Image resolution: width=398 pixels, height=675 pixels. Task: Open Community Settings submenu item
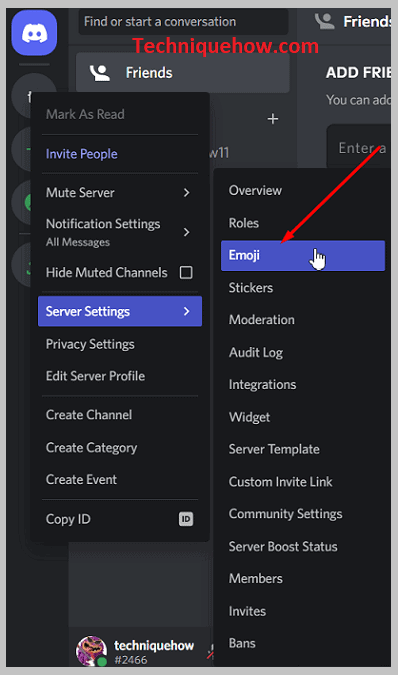[x=302, y=514]
